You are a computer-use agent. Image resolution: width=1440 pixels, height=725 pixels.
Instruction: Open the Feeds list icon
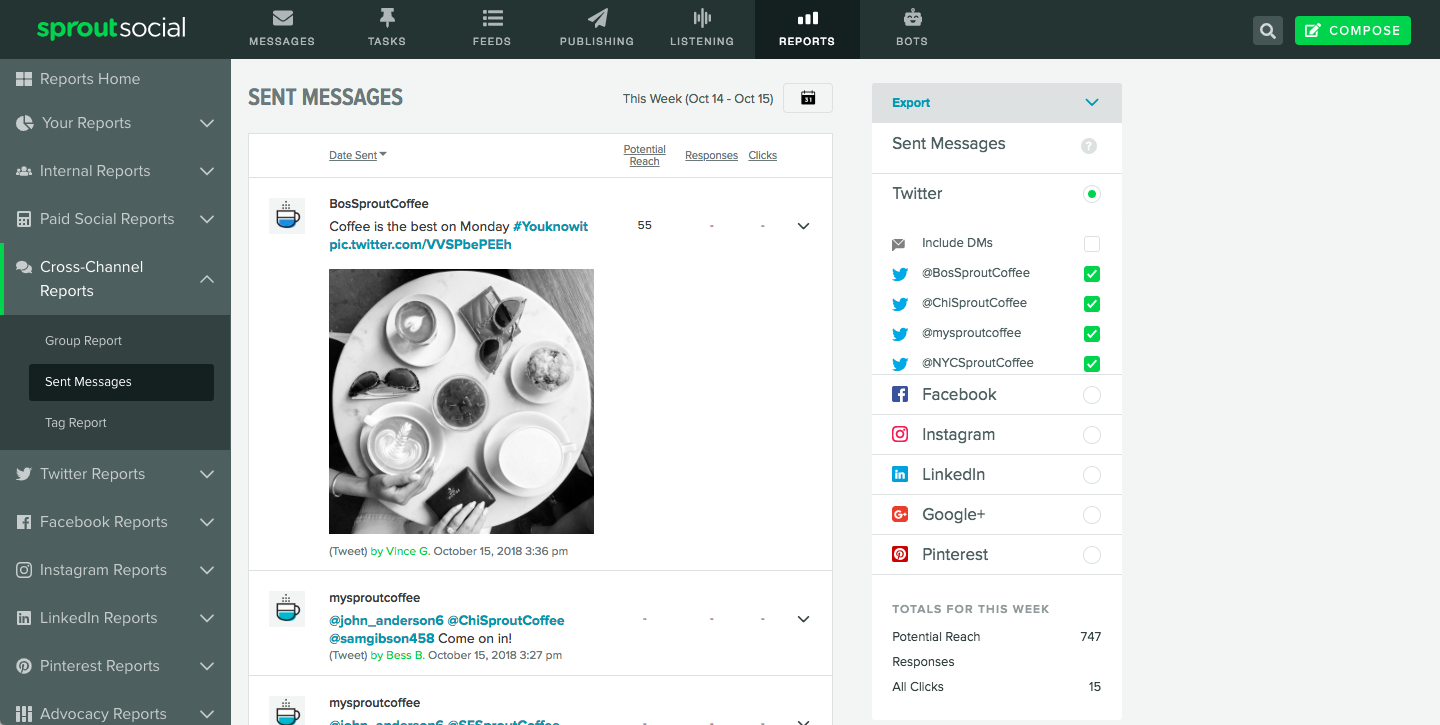pyautogui.click(x=492, y=18)
